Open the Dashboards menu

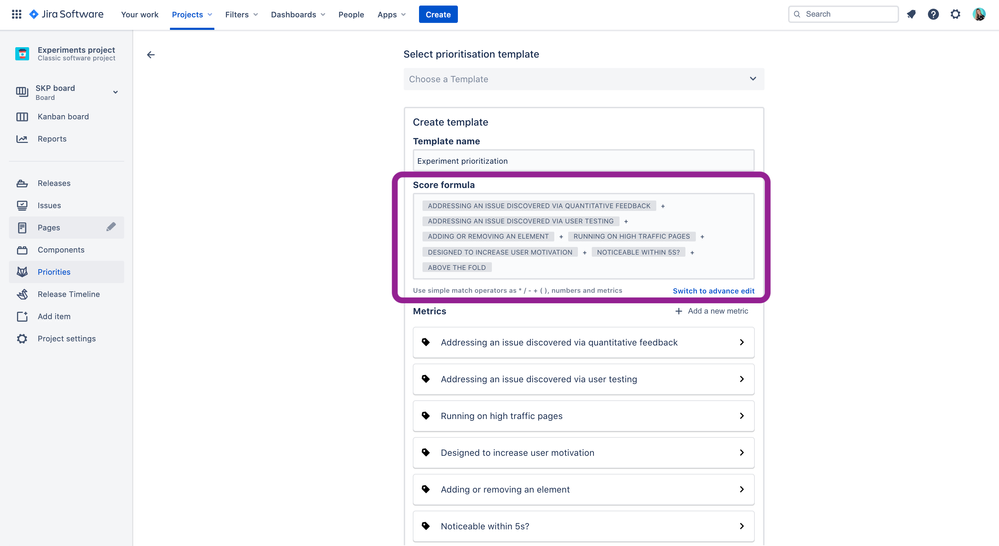[298, 15]
